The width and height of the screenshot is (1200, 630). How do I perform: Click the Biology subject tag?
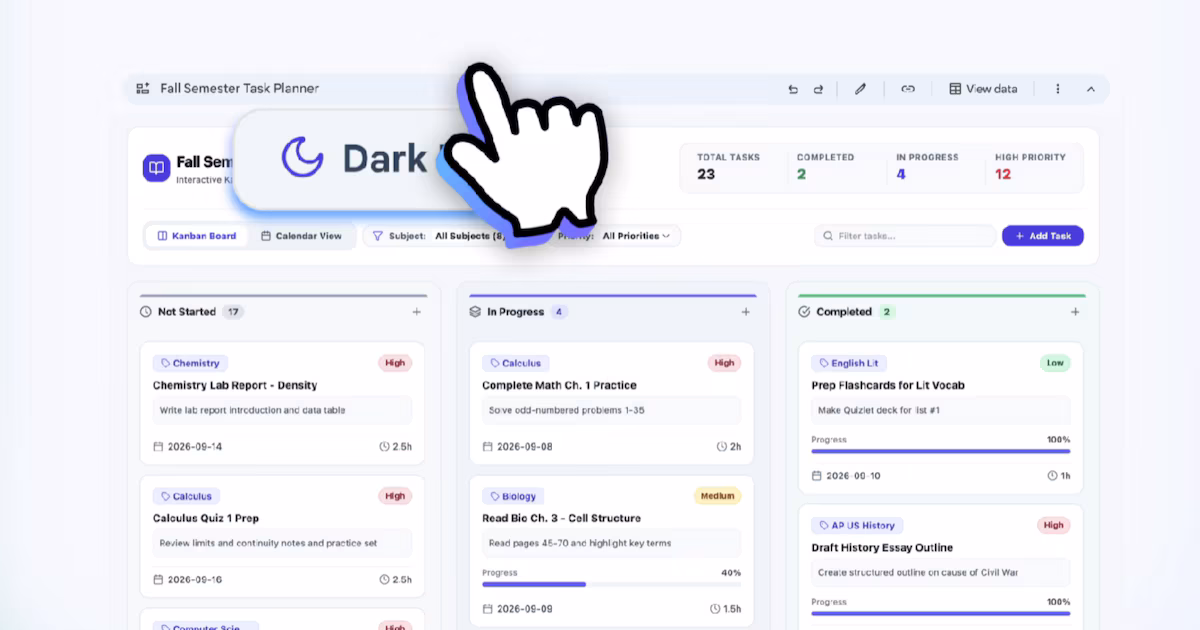[x=513, y=496]
